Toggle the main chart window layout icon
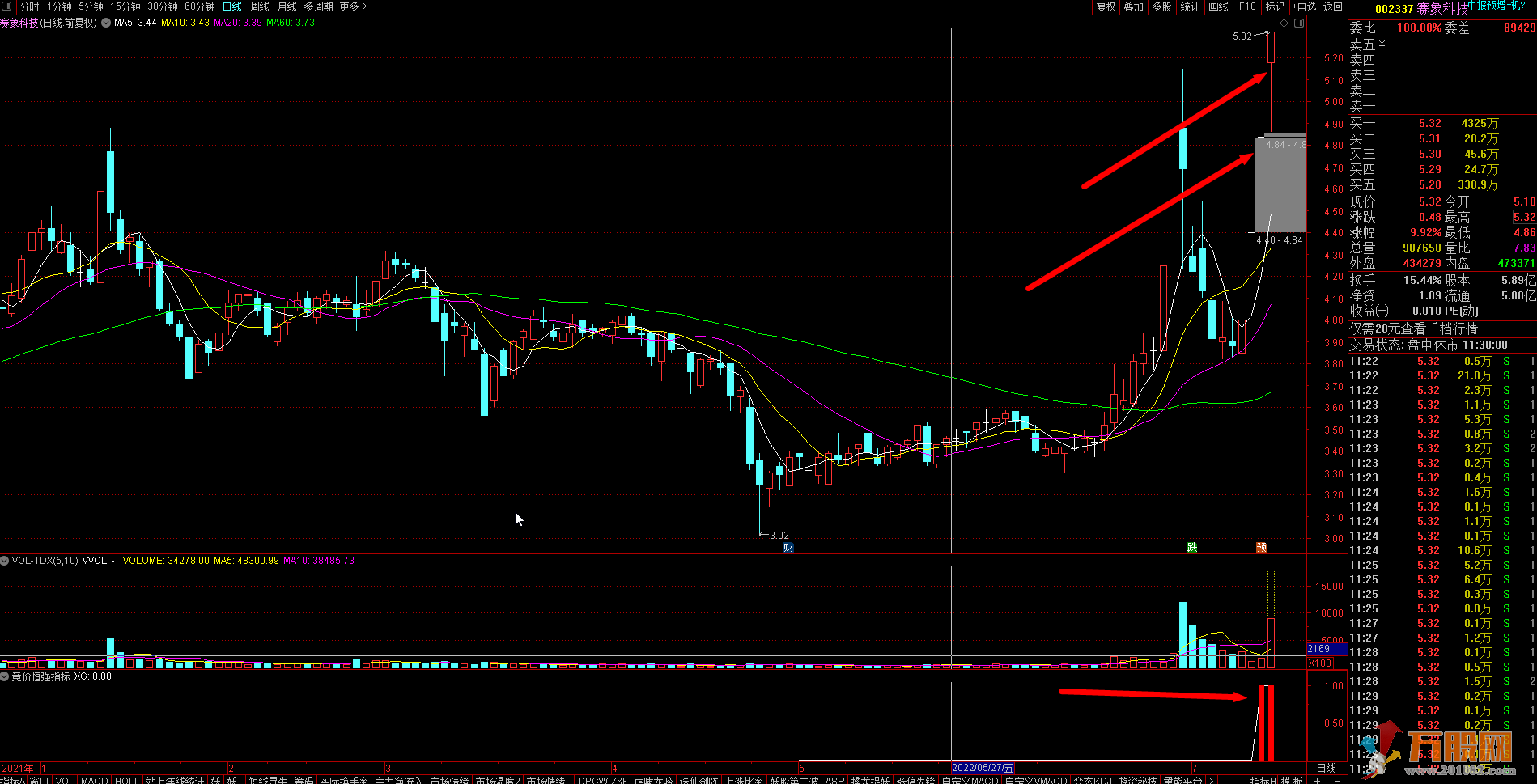The width and height of the screenshot is (1537, 784). point(1299,23)
